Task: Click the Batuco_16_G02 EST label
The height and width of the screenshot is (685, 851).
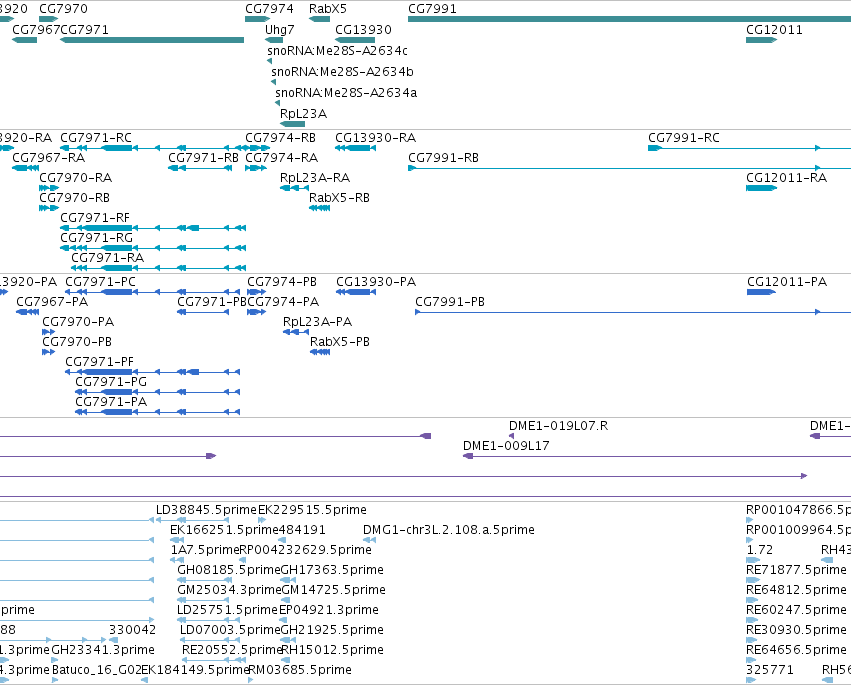Action: [97, 670]
